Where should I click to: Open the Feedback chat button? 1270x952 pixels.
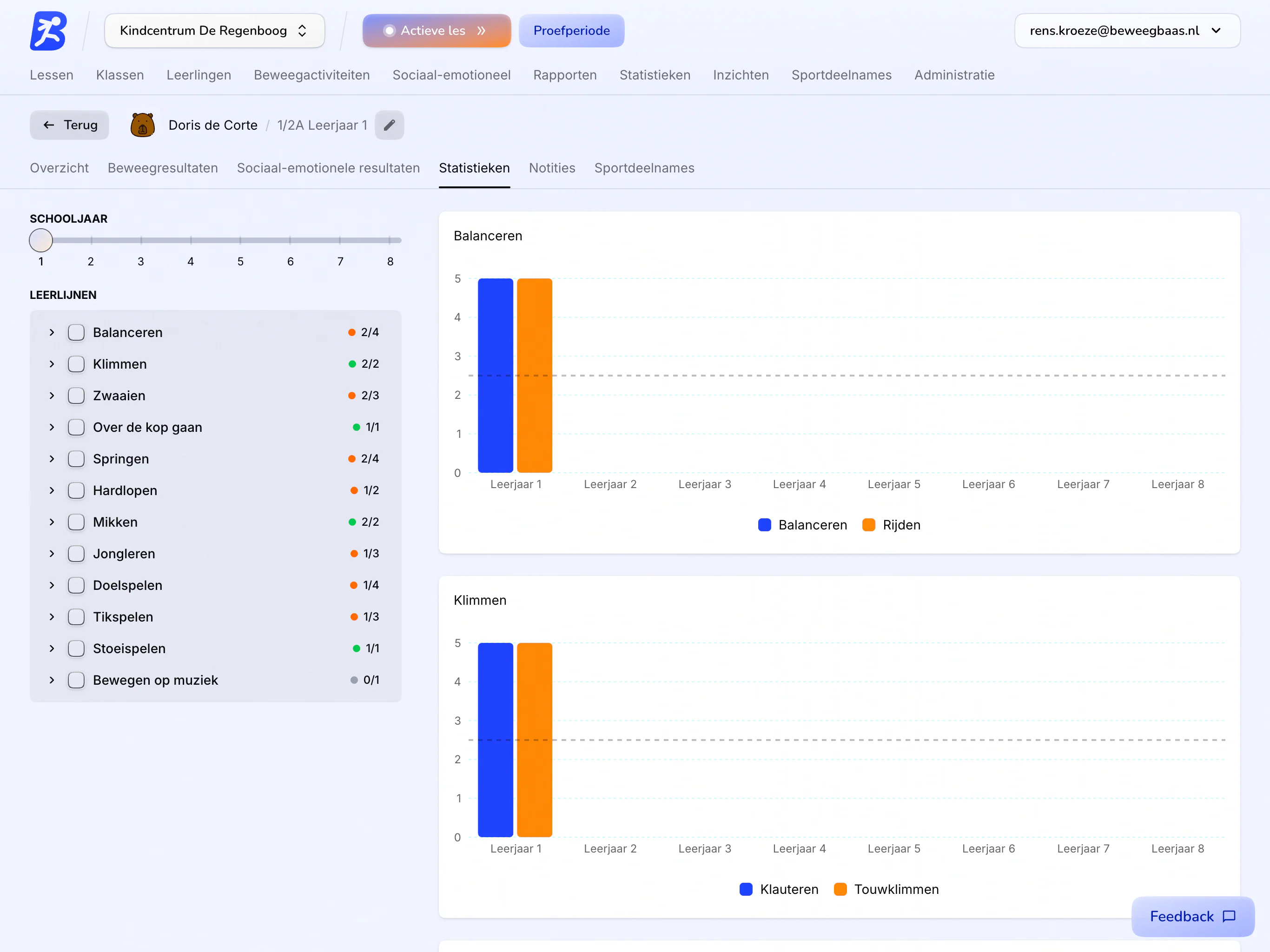click(x=1192, y=916)
